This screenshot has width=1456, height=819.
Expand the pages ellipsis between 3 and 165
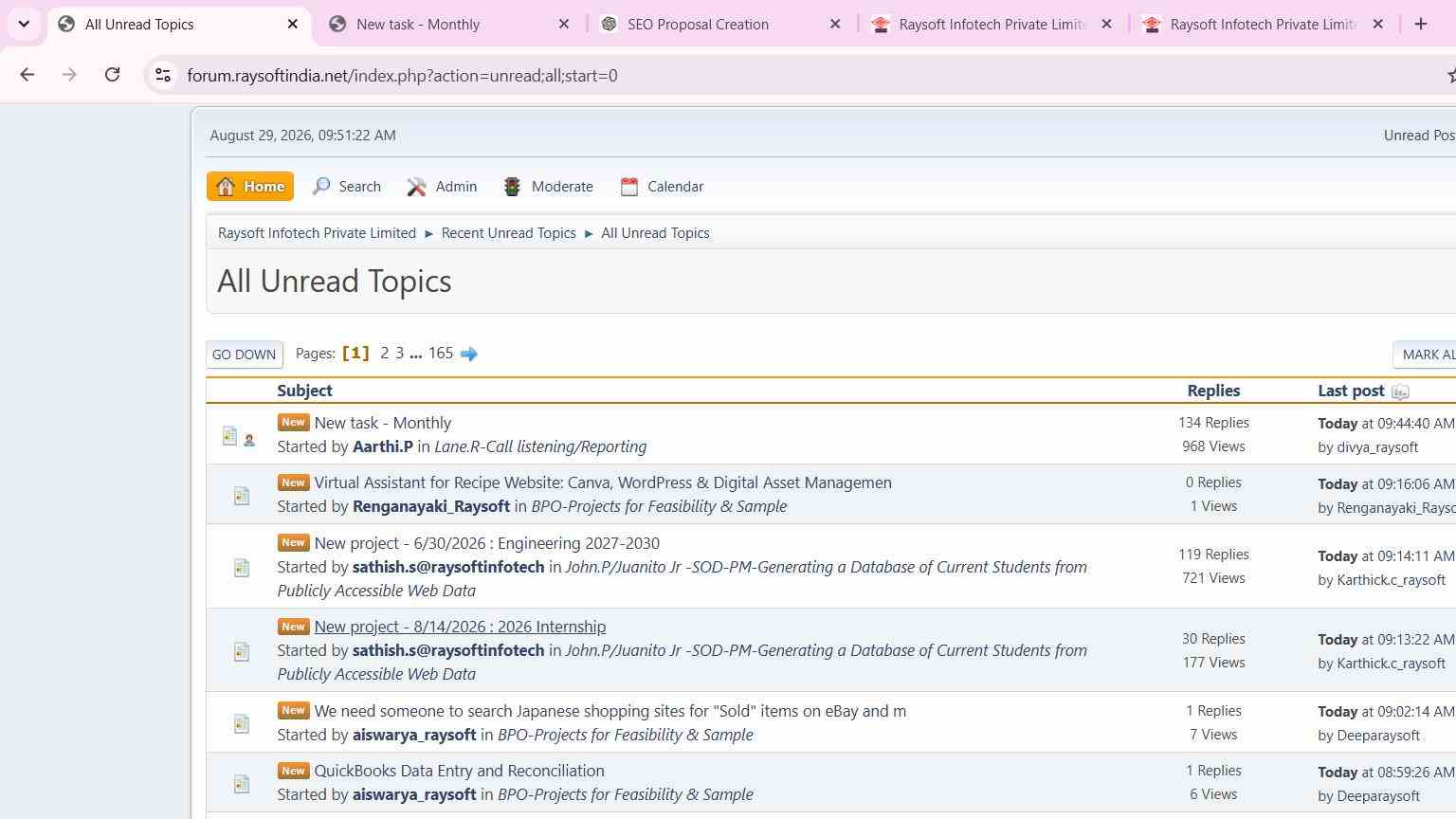coord(415,353)
